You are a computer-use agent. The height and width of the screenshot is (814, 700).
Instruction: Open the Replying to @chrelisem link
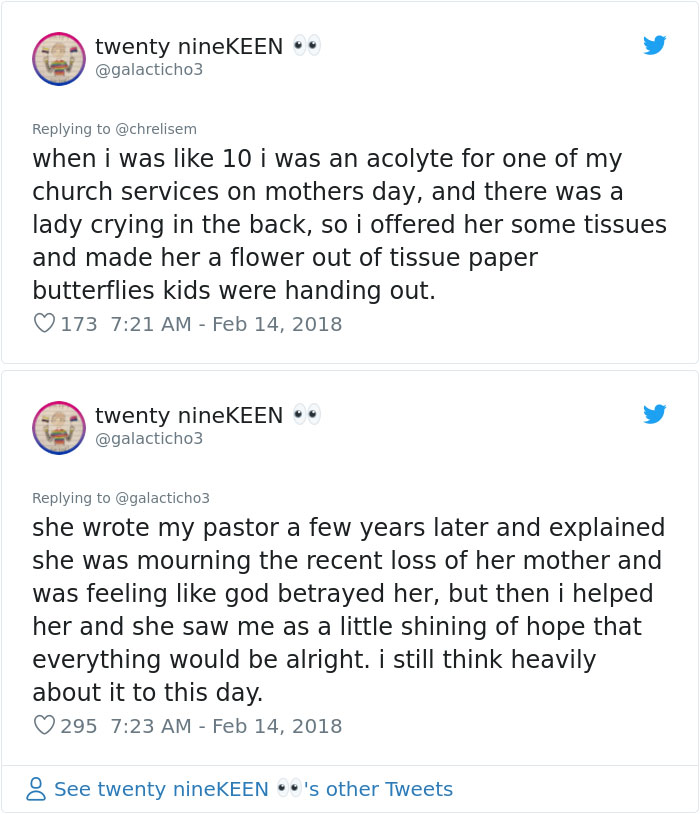(115, 128)
